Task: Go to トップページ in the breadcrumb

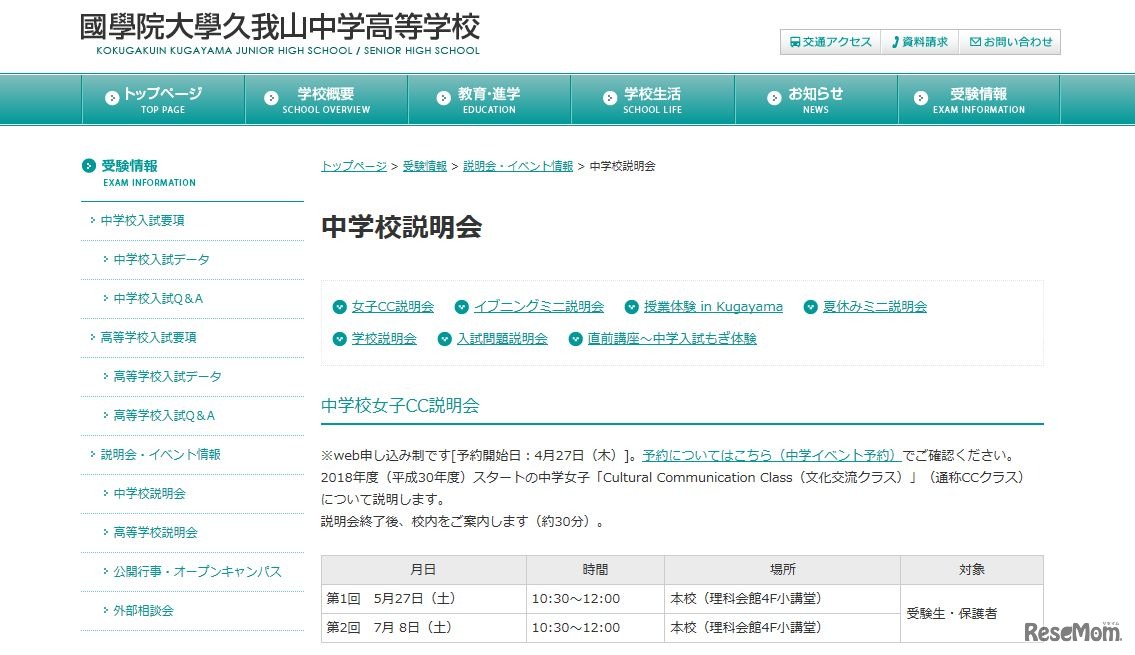Action: pos(354,166)
